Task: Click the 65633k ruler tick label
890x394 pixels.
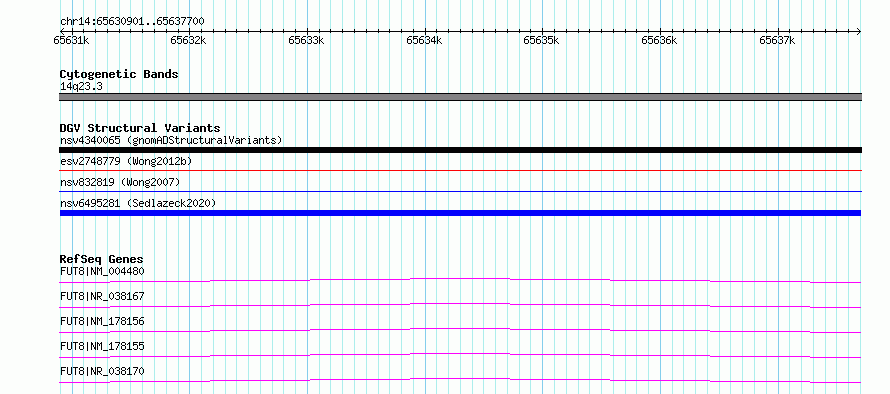Action: (307, 40)
